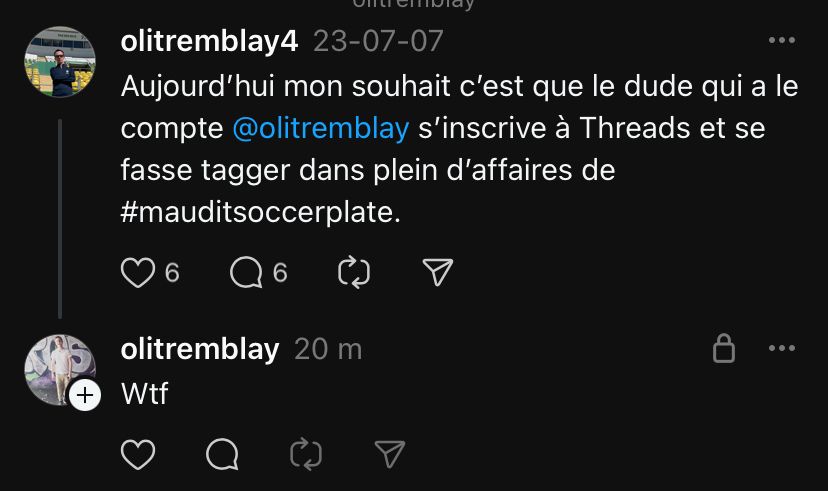Repost olitremblay4's thread
This screenshot has width=828, height=491.
[354, 272]
